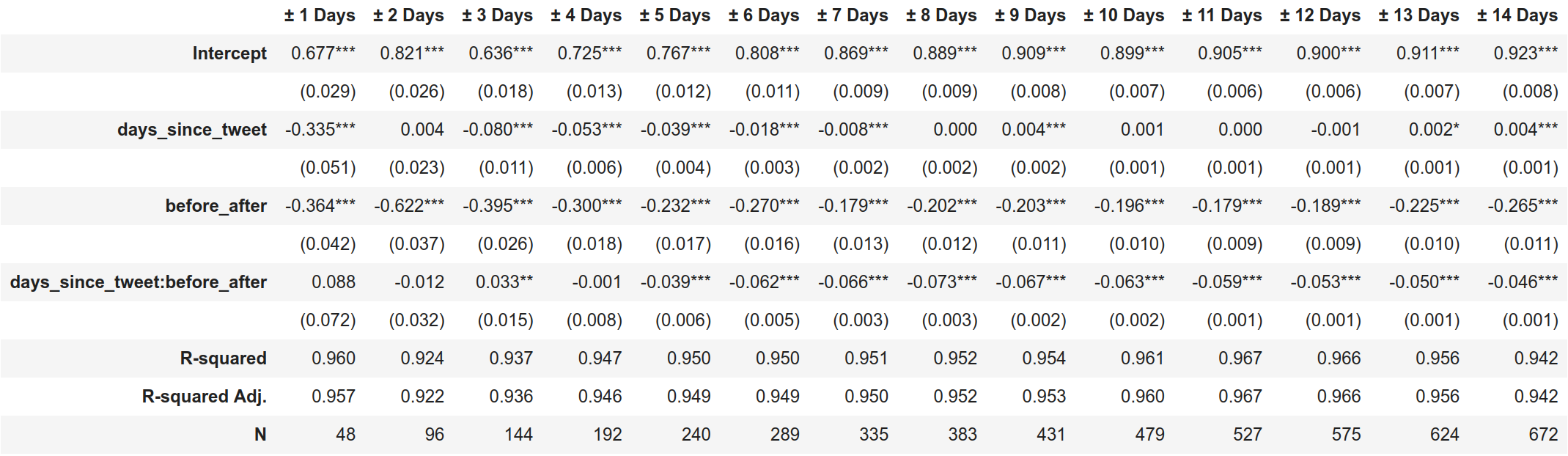This screenshot has height=456, width=1568.
Task: Select the before_after row label
Action: [216, 206]
